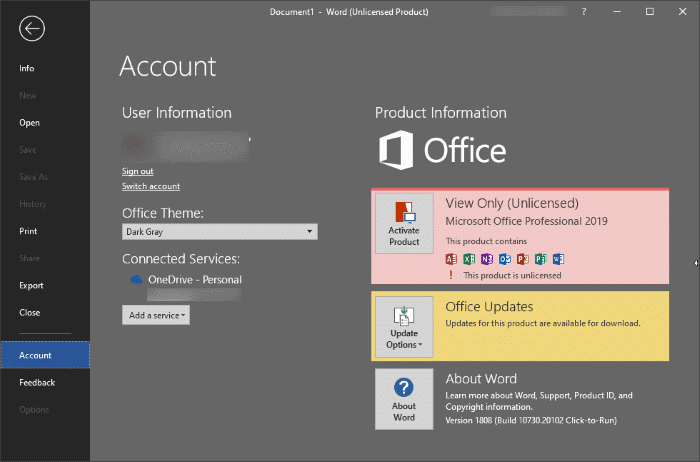Click View Only (Unlicensed) heading
The width and height of the screenshot is (700, 462).
512,204
